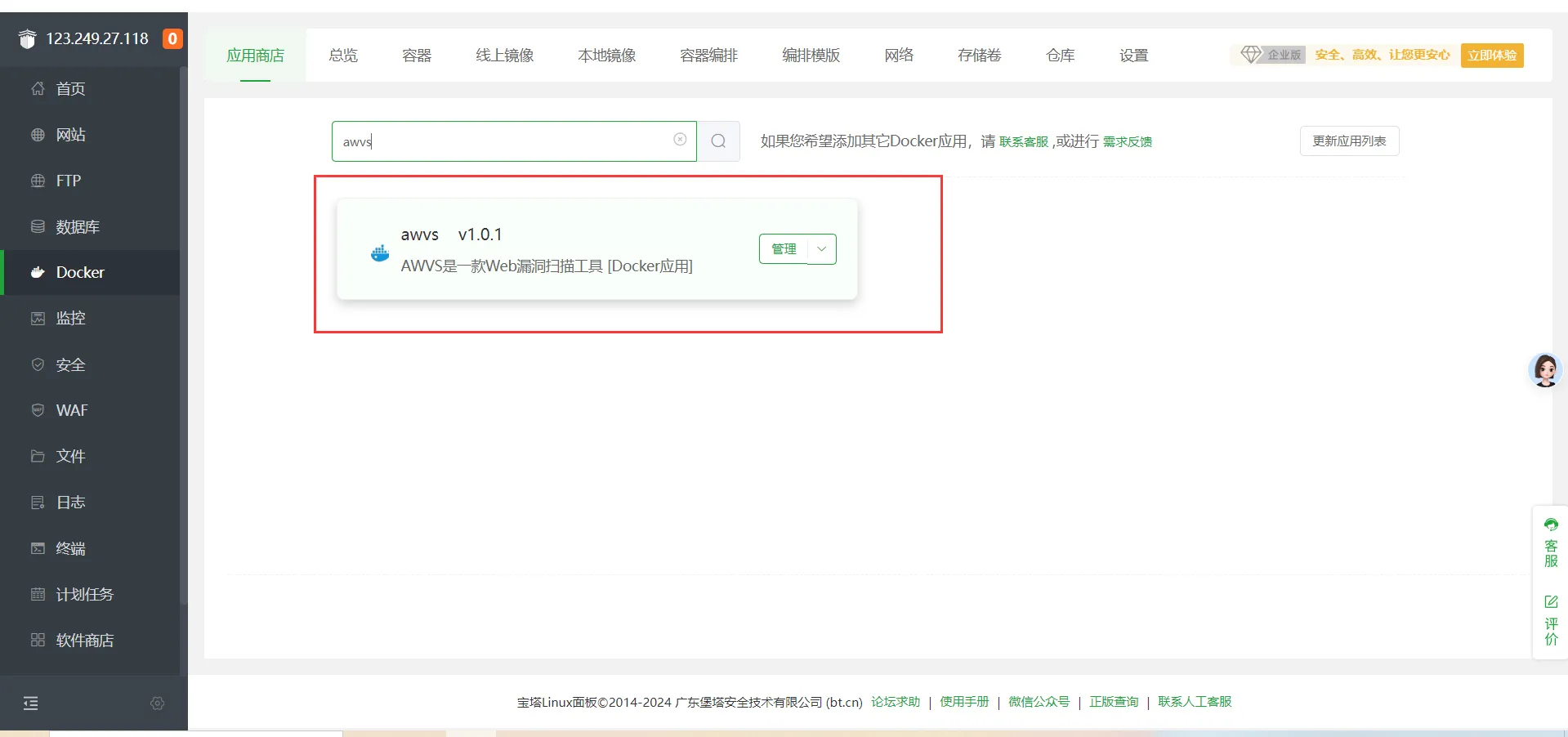
Task: Open the 编排模版 tab
Action: click(811, 56)
